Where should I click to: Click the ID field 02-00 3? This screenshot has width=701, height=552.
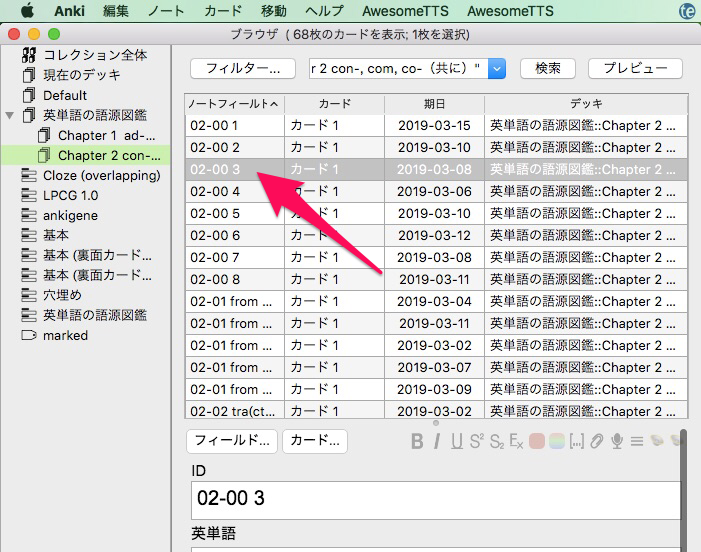(x=436, y=500)
